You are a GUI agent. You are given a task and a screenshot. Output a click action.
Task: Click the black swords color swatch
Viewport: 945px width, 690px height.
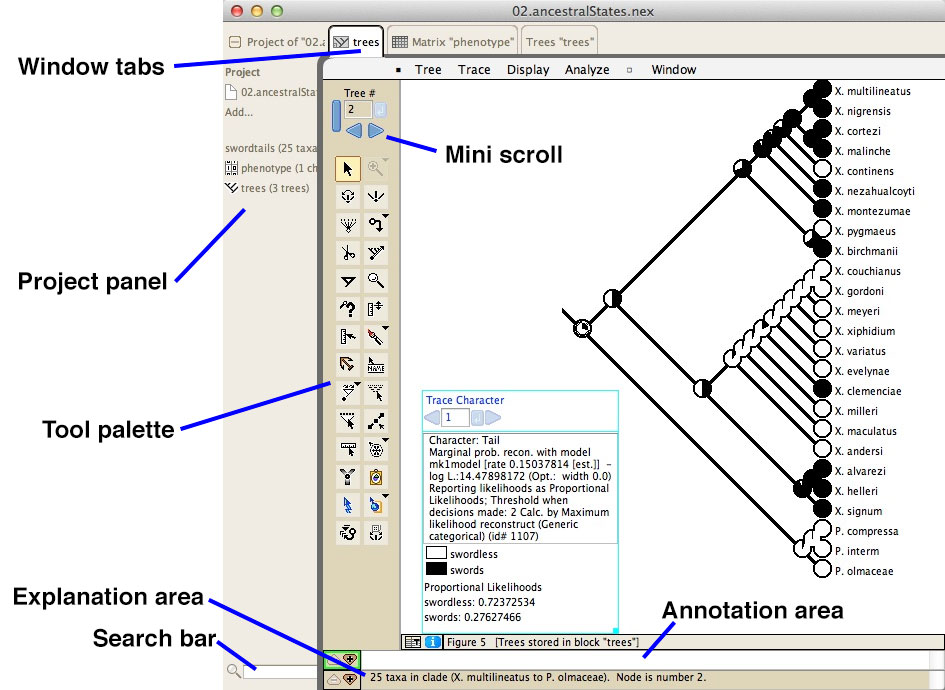[436, 569]
